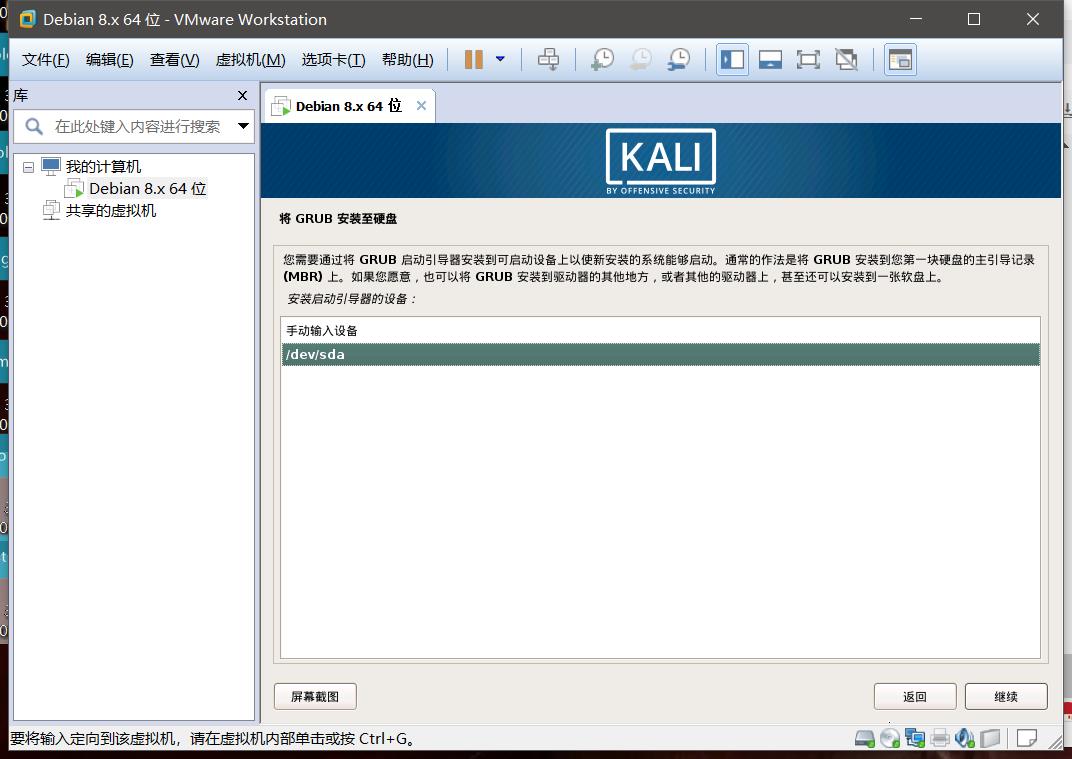This screenshot has height=759, width=1072.
Task: Switch to the Debian 8.x 64 位 tab
Action: [x=349, y=106]
